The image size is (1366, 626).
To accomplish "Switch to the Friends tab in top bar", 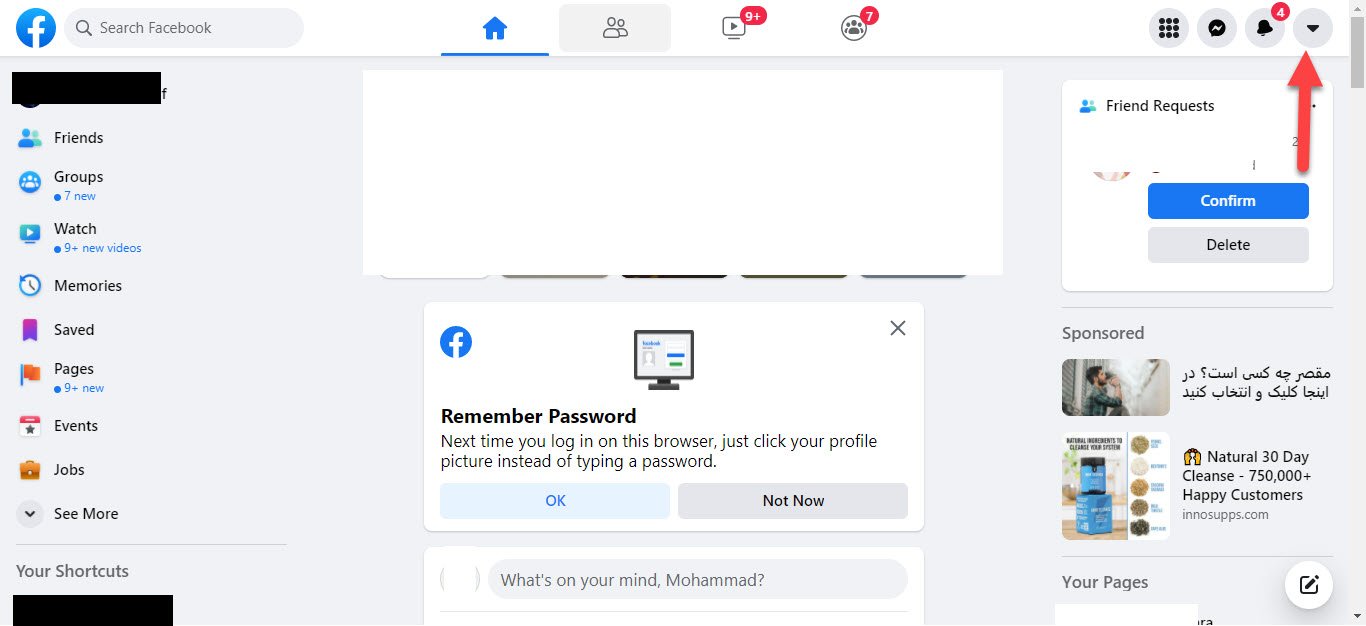I will 615,28.
